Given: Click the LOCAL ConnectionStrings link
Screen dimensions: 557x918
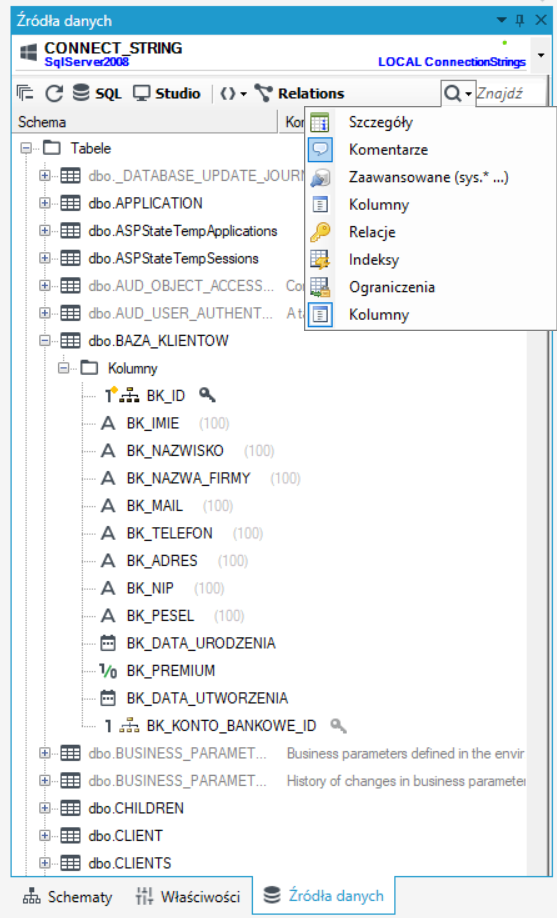Looking at the screenshot, I should click(x=452, y=61).
